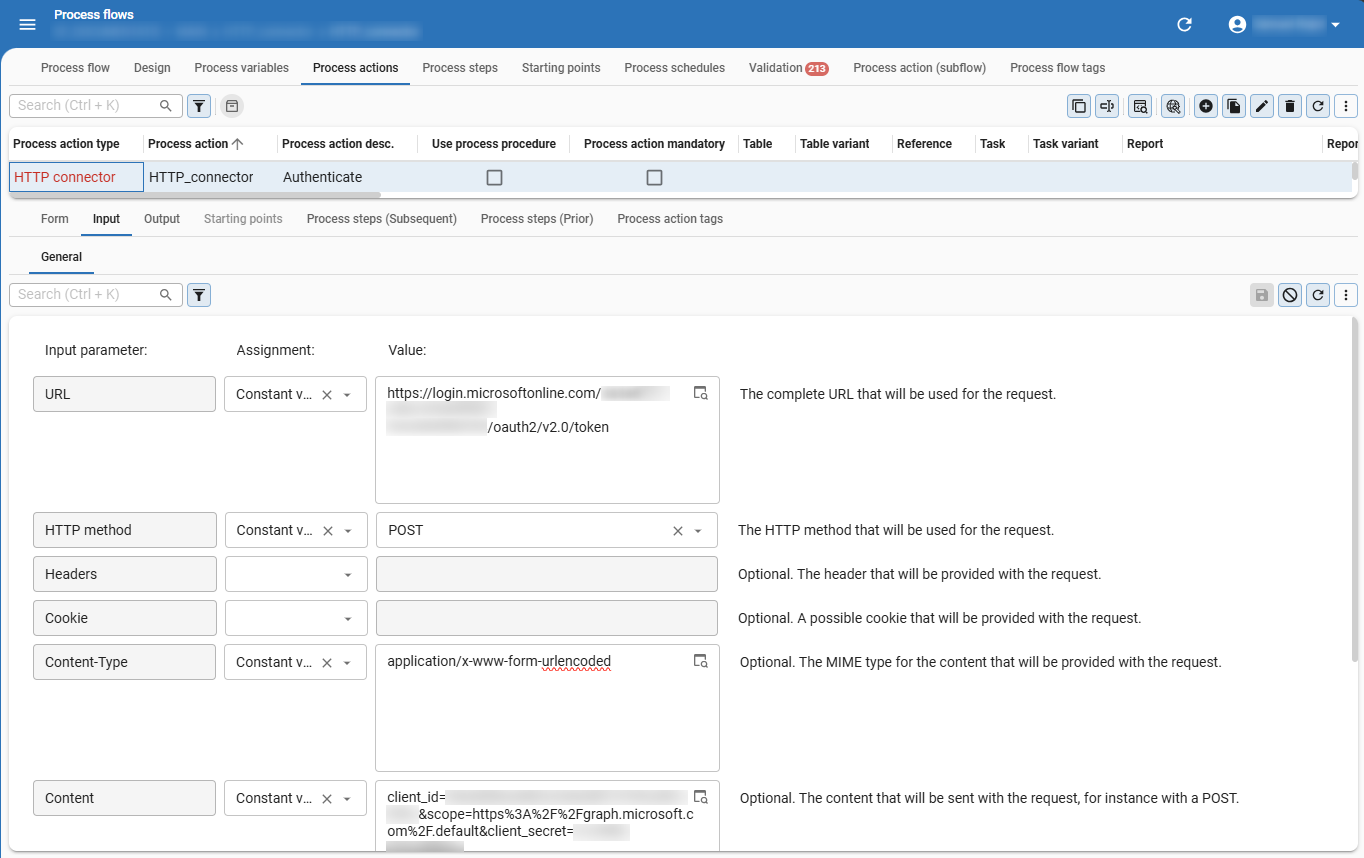Open the three-dot overflow menu of the process actions toolbar
Viewport: 1364px width, 858px height.
tap(1346, 106)
